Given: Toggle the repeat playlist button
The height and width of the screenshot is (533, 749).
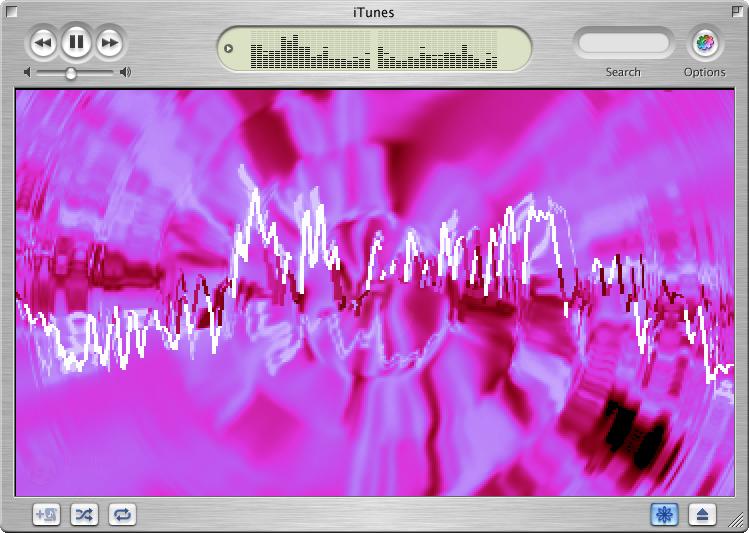Looking at the screenshot, I should 122,514.
